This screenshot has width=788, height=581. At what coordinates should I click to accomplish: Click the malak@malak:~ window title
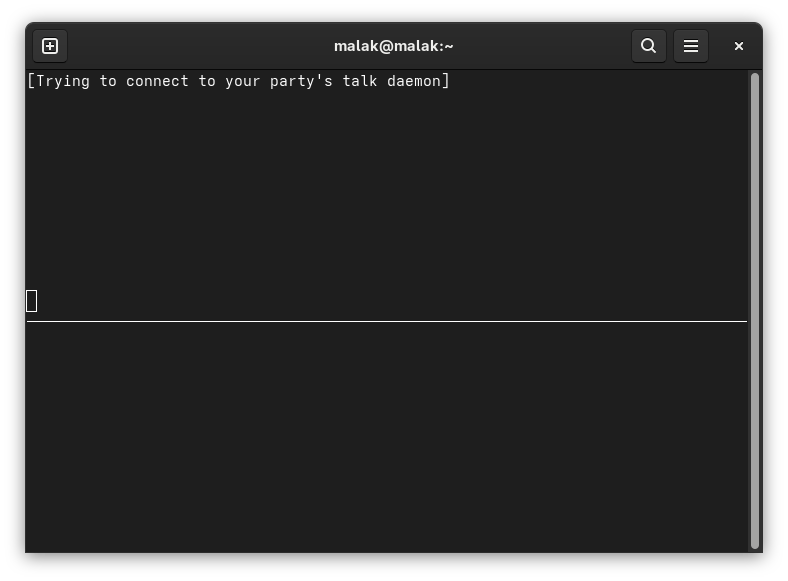click(x=393, y=46)
